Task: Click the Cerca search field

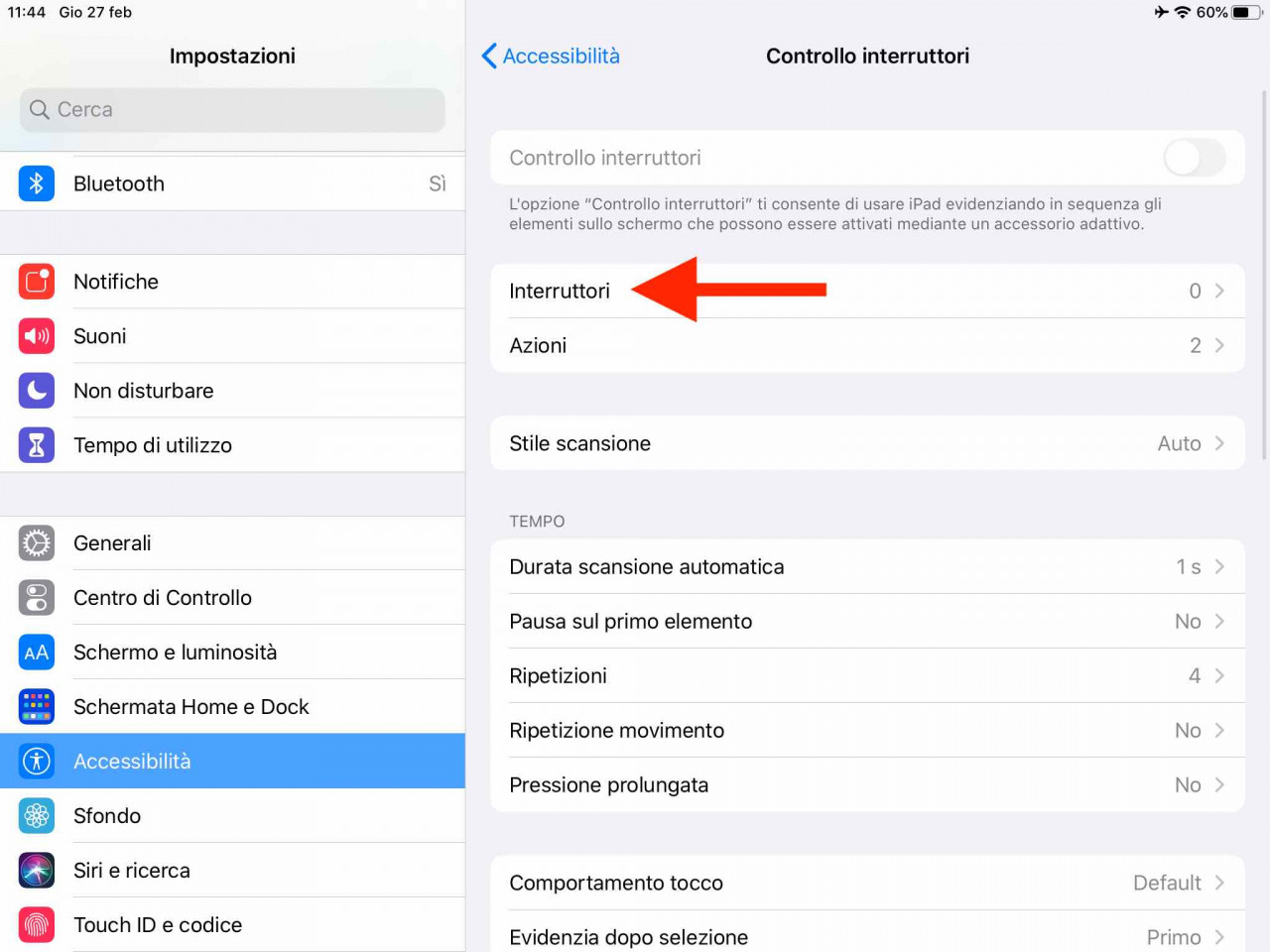Action: point(232,109)
